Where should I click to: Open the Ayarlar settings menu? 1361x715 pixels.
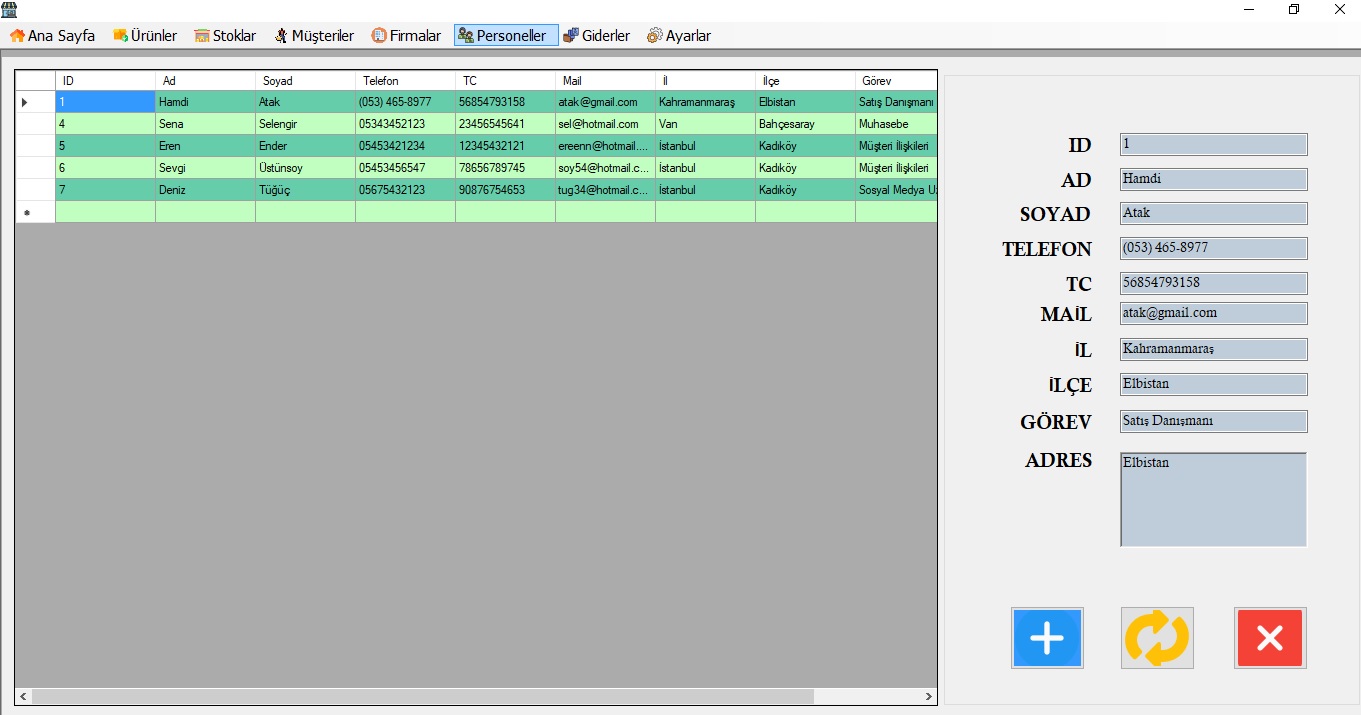(679, 35)
